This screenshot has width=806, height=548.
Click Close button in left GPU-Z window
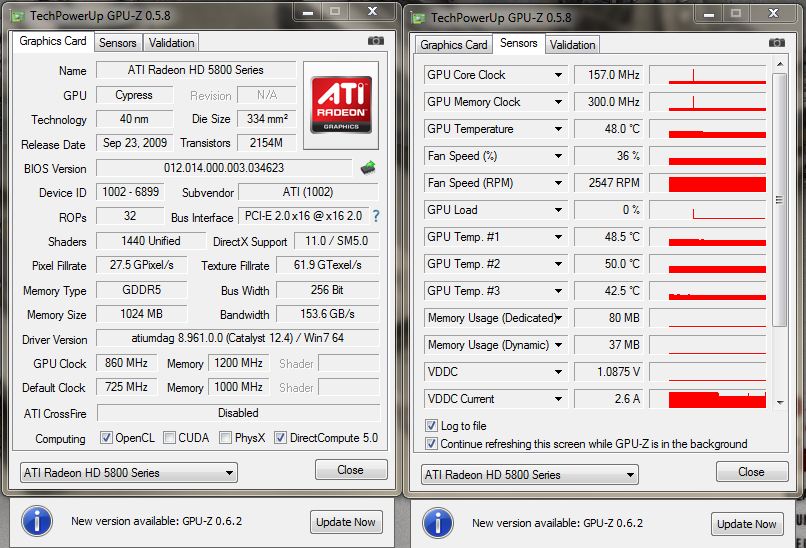click(x=351, y=470)
